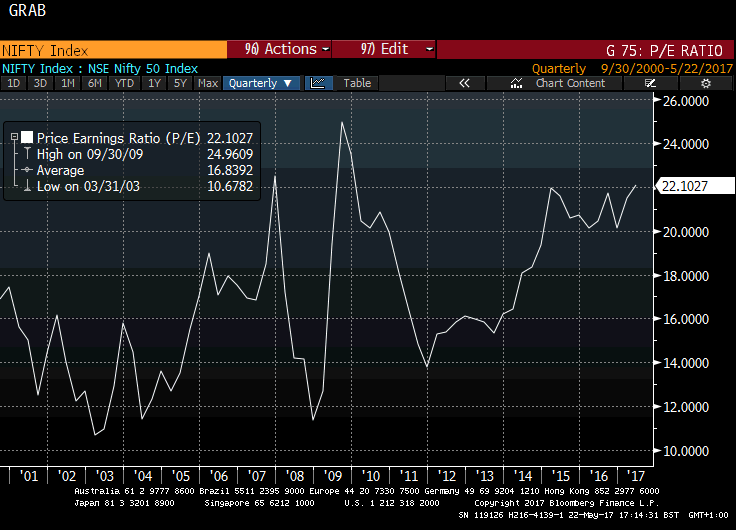This screenshot has width=736, height=530.
Task: Switch to line chart view icon
Action: [317, 84]
